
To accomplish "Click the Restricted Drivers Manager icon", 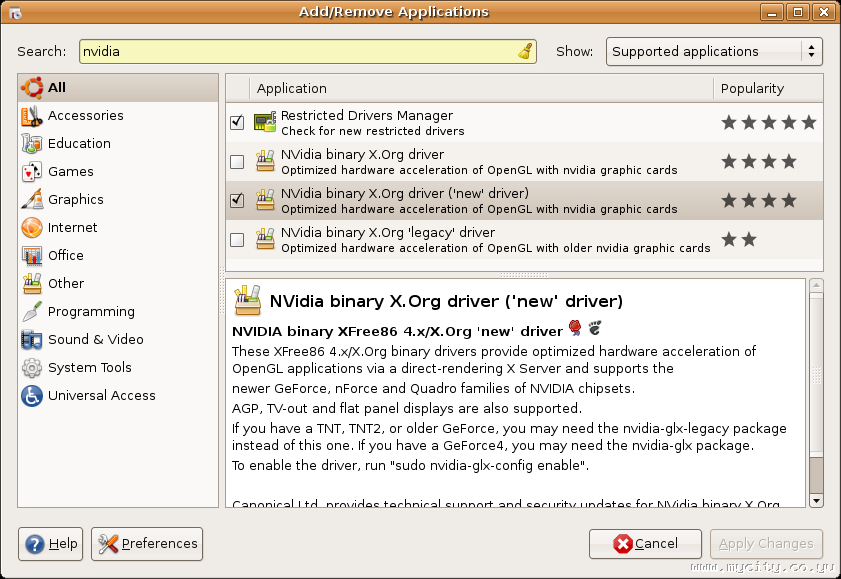I will pyautogui.click(x=265, y=122).
